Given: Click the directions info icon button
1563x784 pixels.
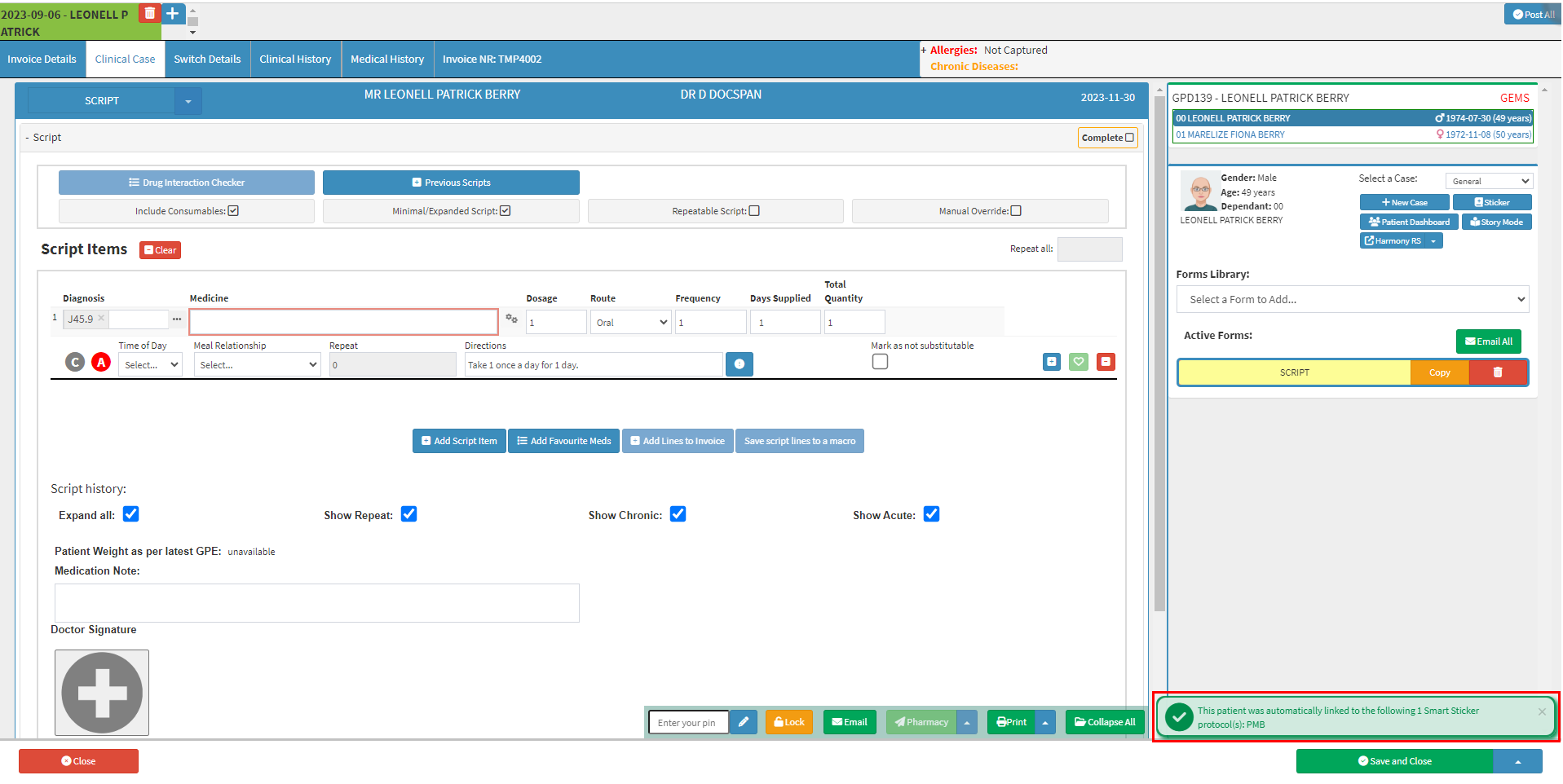Looking at the screenshot, I should point(739,364).
